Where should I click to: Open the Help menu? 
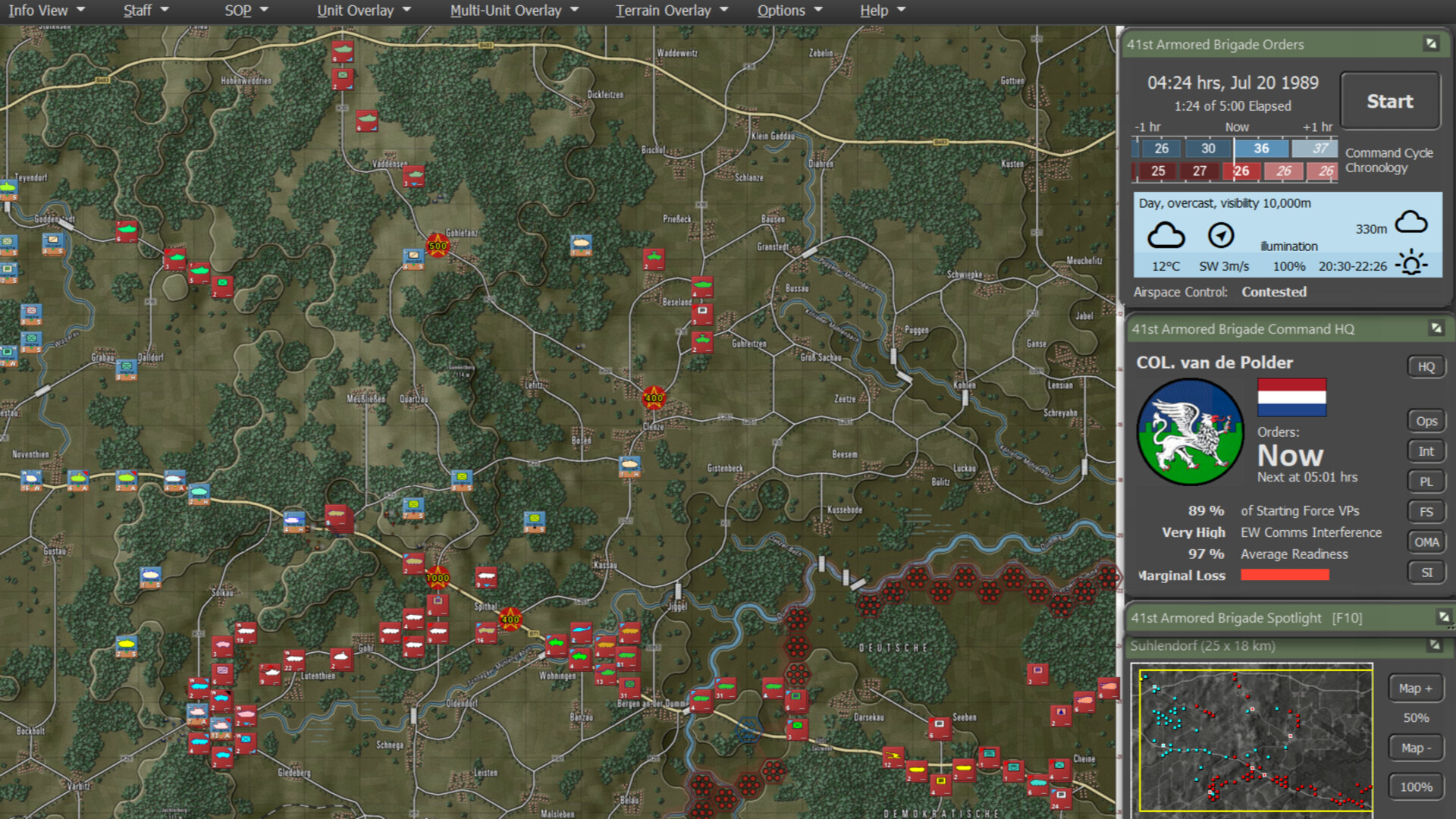click(x=883, y=11)
